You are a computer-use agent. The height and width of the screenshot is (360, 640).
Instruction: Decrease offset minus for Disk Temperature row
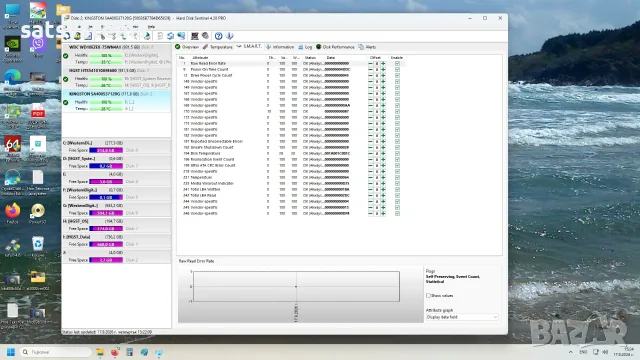[x=370, y=153]
